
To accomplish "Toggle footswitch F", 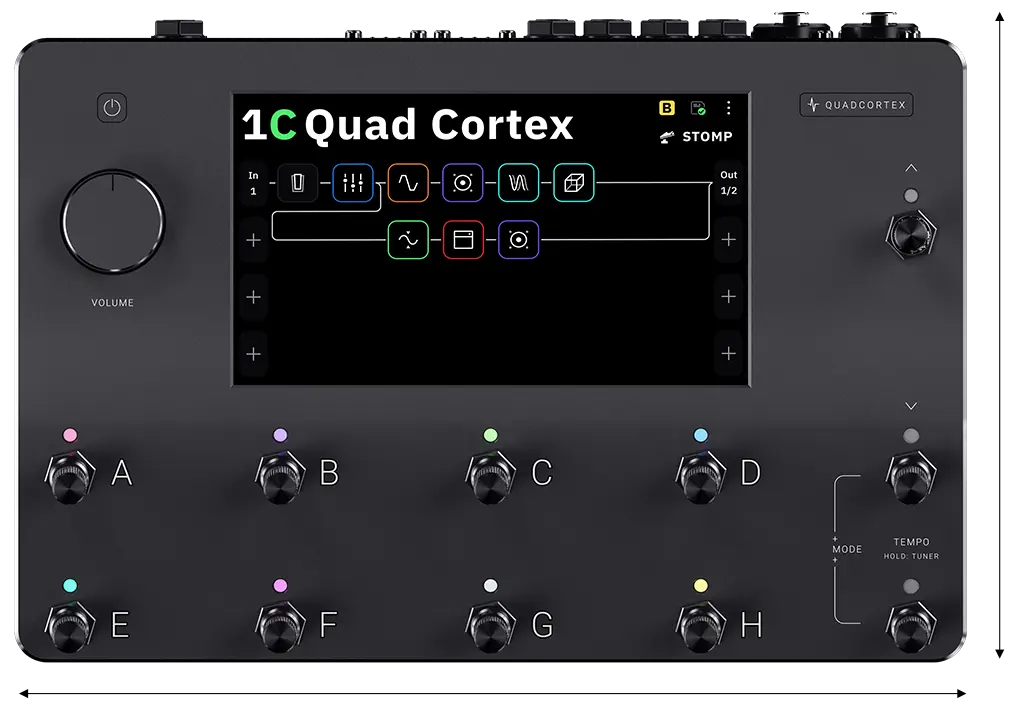I will 280,627.
